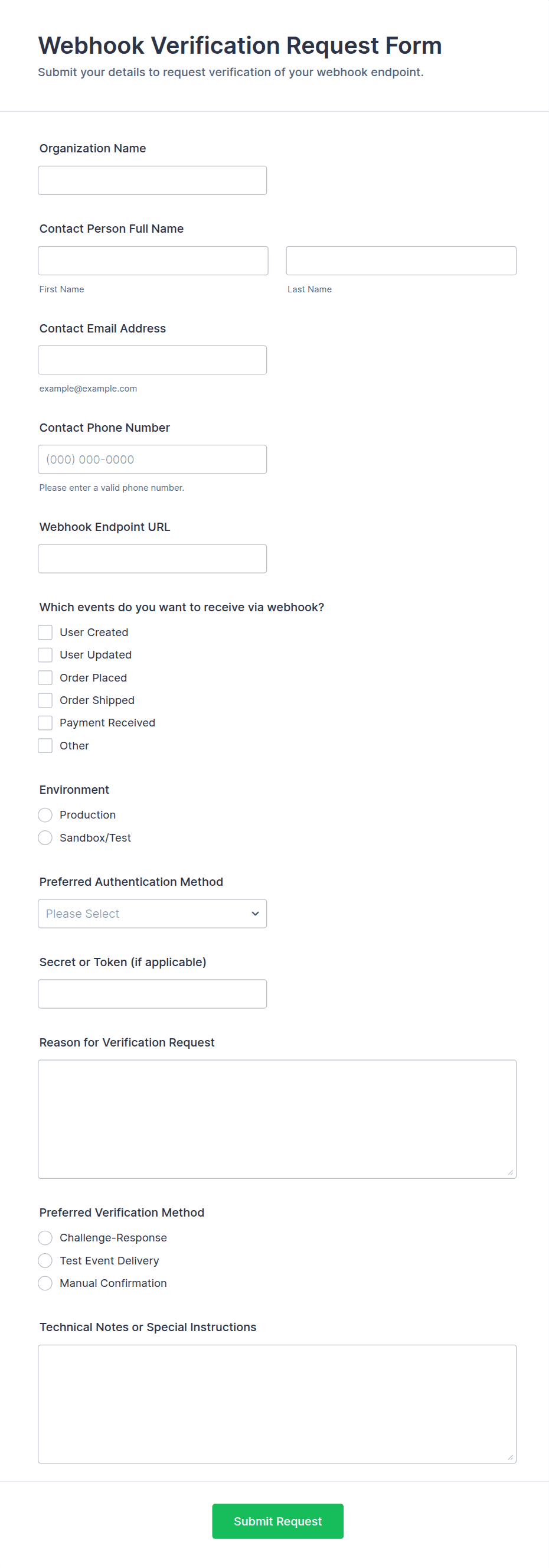
Task: Tick the Other events checkbox
Action: point(45,746)
